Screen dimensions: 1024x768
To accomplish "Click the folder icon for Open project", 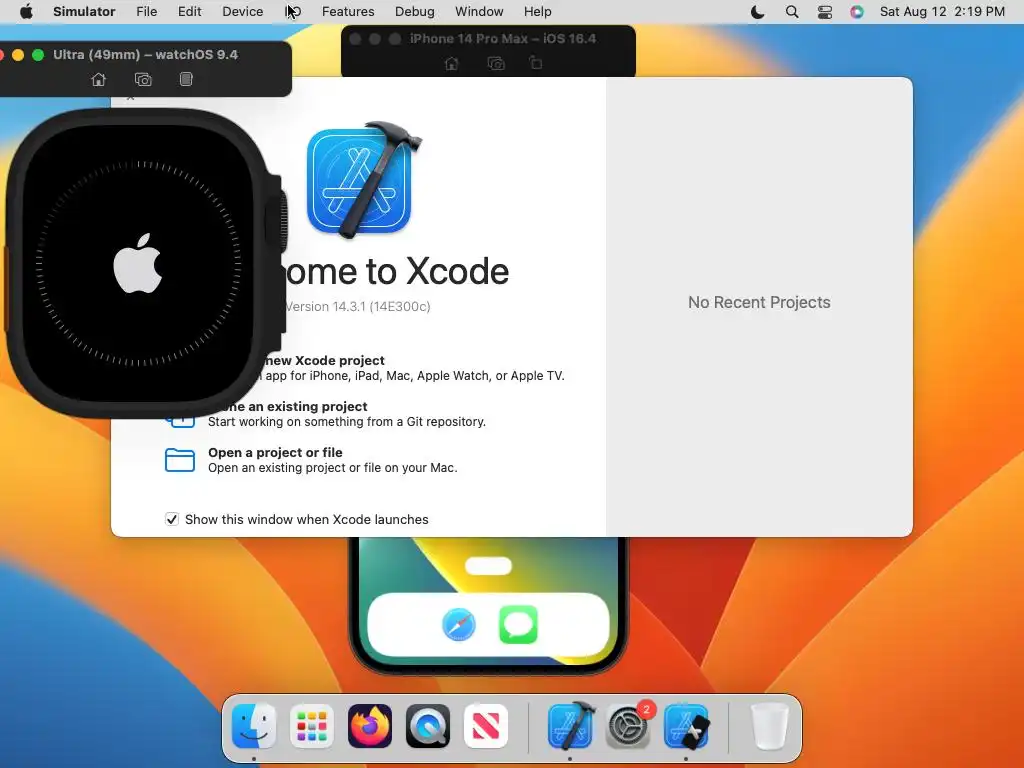I will tap(180, 460).
